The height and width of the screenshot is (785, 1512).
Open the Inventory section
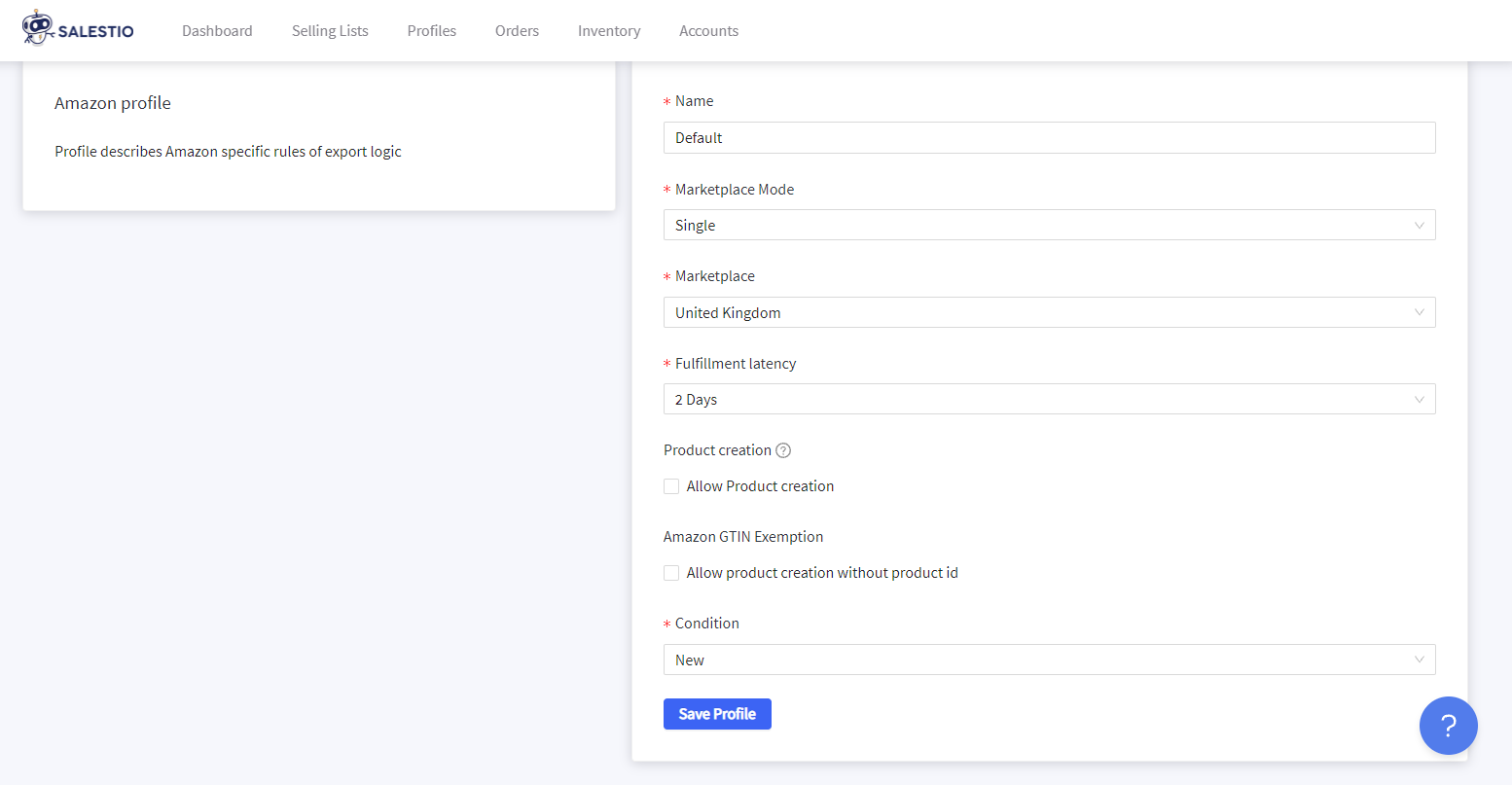click(x=609, y=31)
